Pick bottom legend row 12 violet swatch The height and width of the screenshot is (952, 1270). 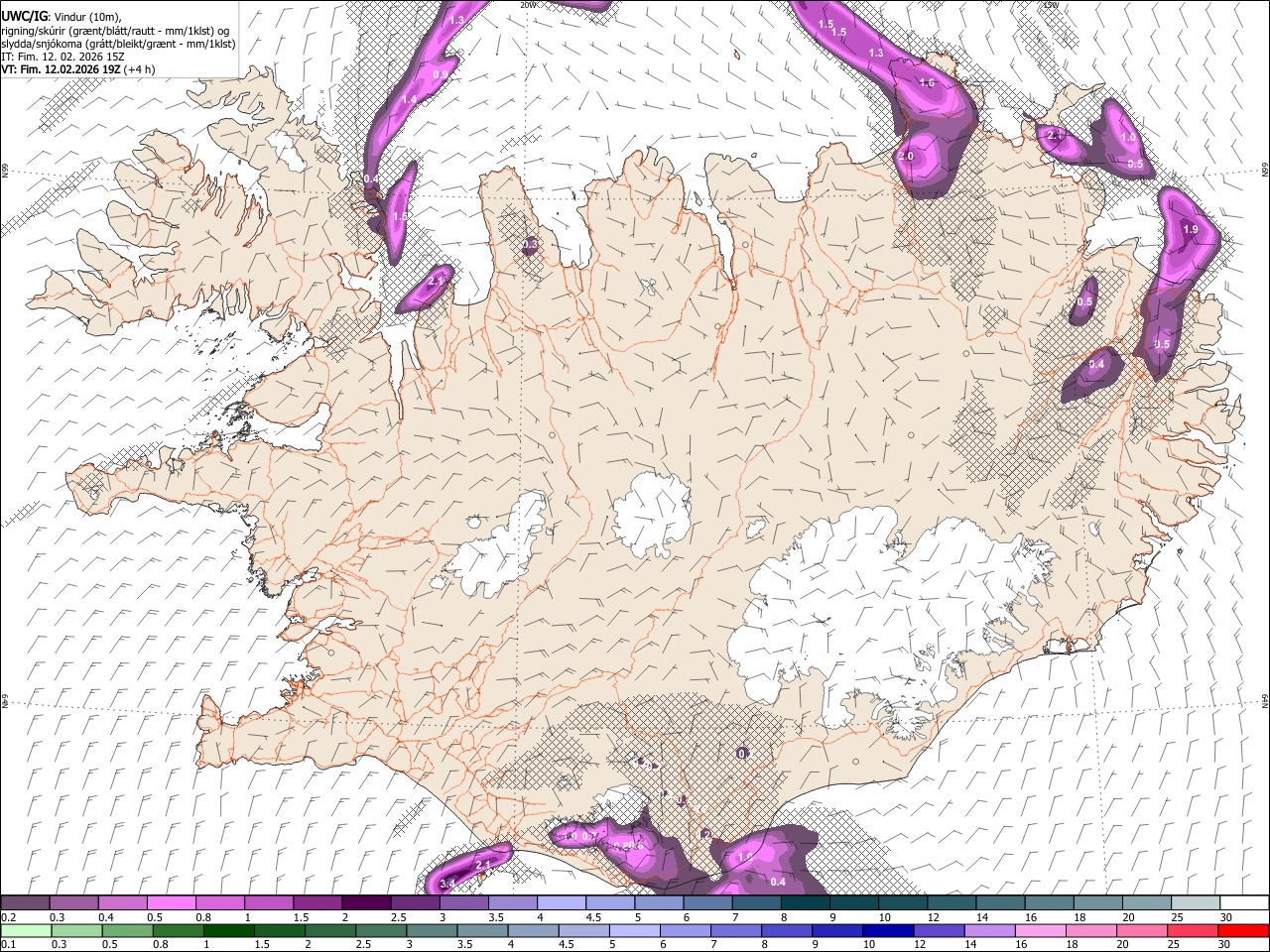pos(941,930)
